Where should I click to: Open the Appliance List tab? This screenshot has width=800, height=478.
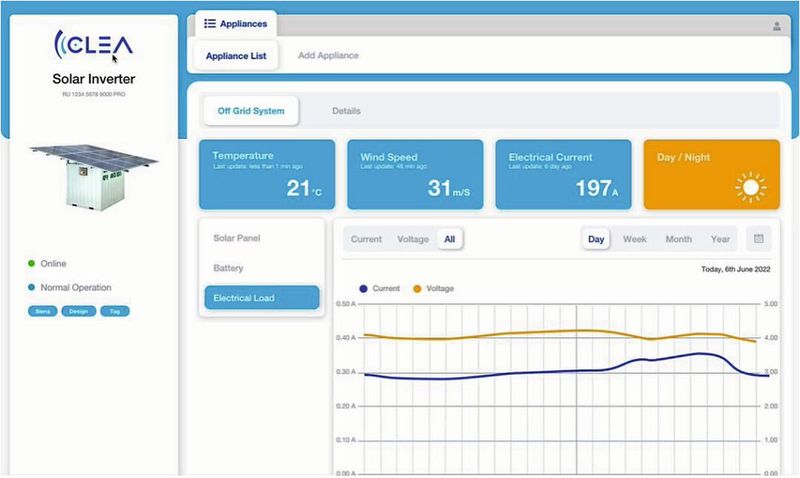pos(236,56)
